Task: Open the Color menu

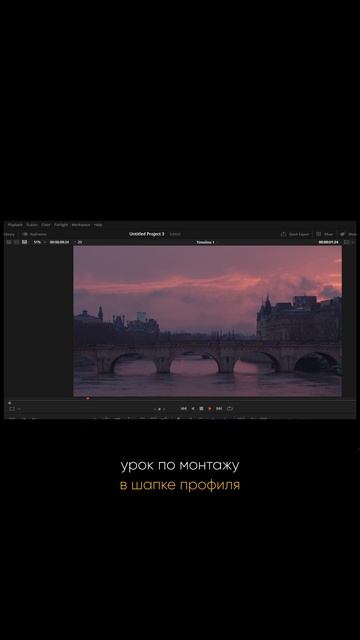Action: coord(46,225)
